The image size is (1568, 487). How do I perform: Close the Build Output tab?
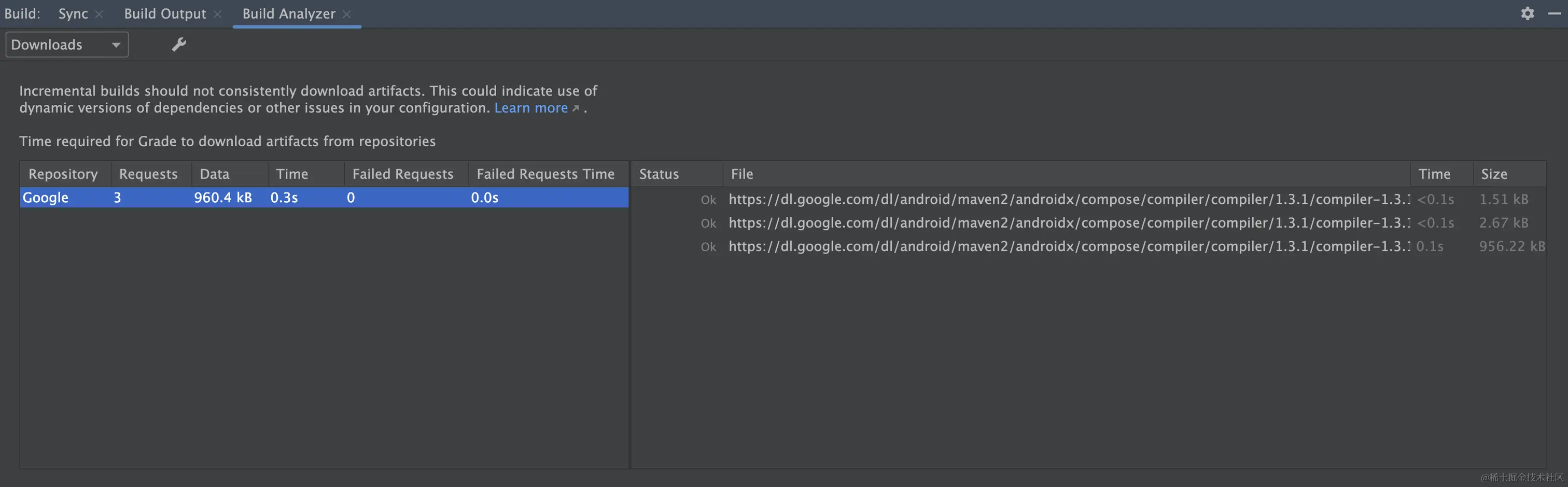[217, 13]
